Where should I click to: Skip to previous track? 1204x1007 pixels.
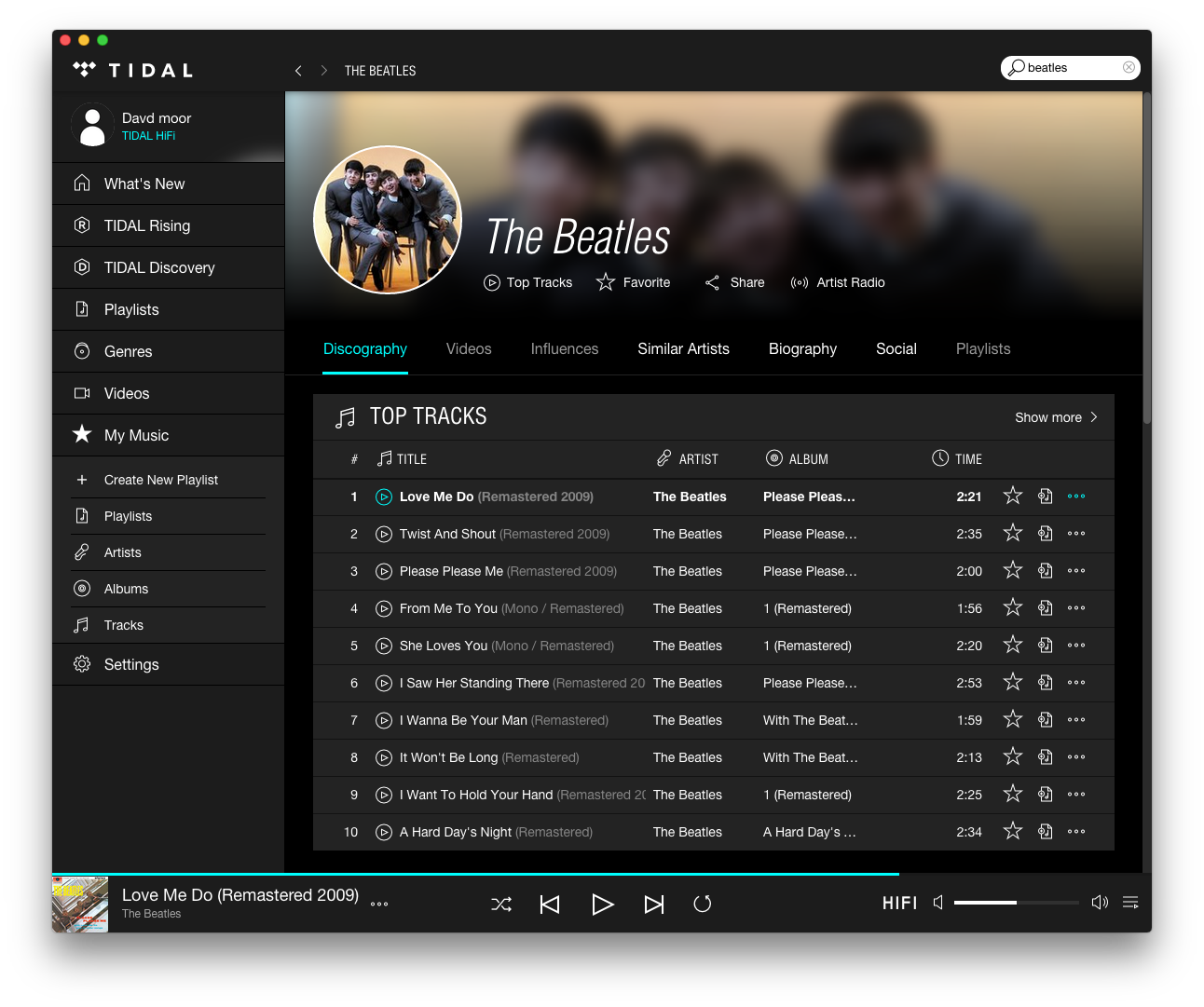click(550, 905)
